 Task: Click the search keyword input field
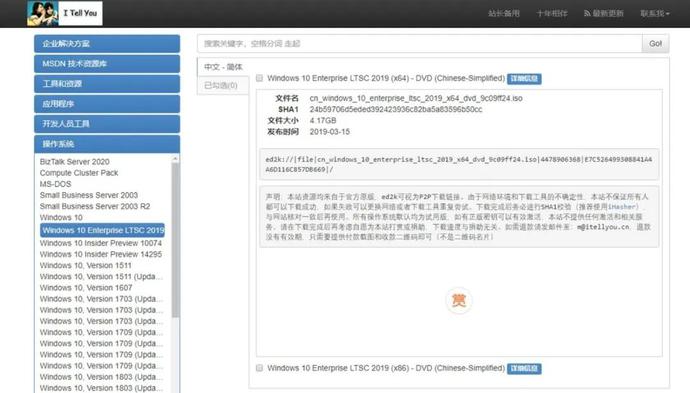(x=420, y=44)
